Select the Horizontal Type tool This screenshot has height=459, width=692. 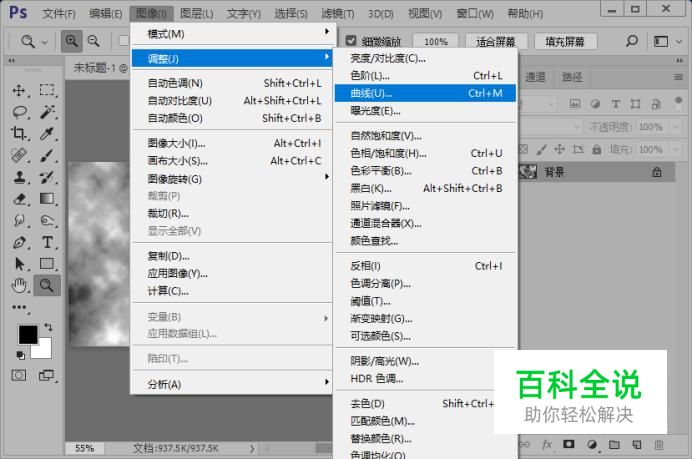[x=47, y=242]
